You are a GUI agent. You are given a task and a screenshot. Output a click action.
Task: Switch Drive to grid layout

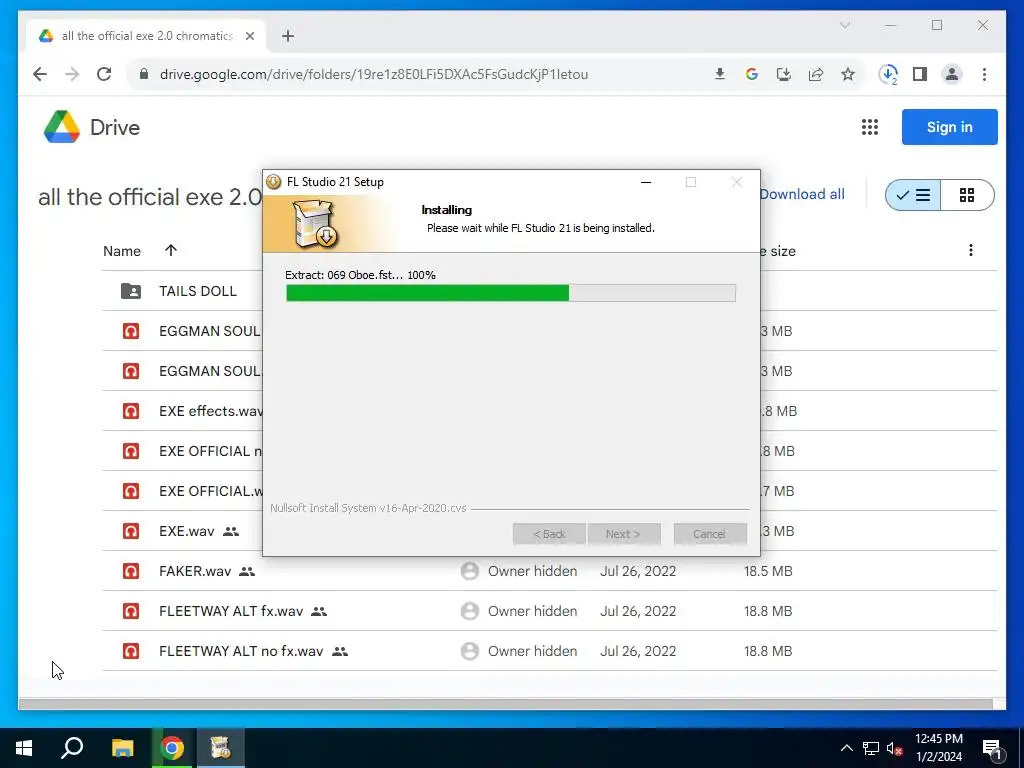pos(967,195)
